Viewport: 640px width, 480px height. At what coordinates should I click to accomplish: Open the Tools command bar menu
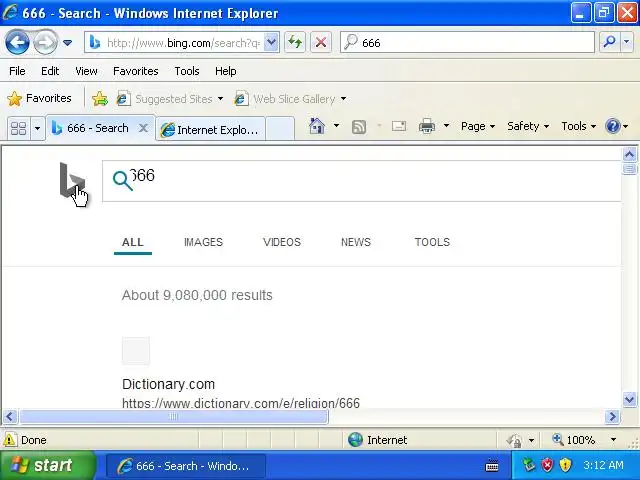click(578, 126)
